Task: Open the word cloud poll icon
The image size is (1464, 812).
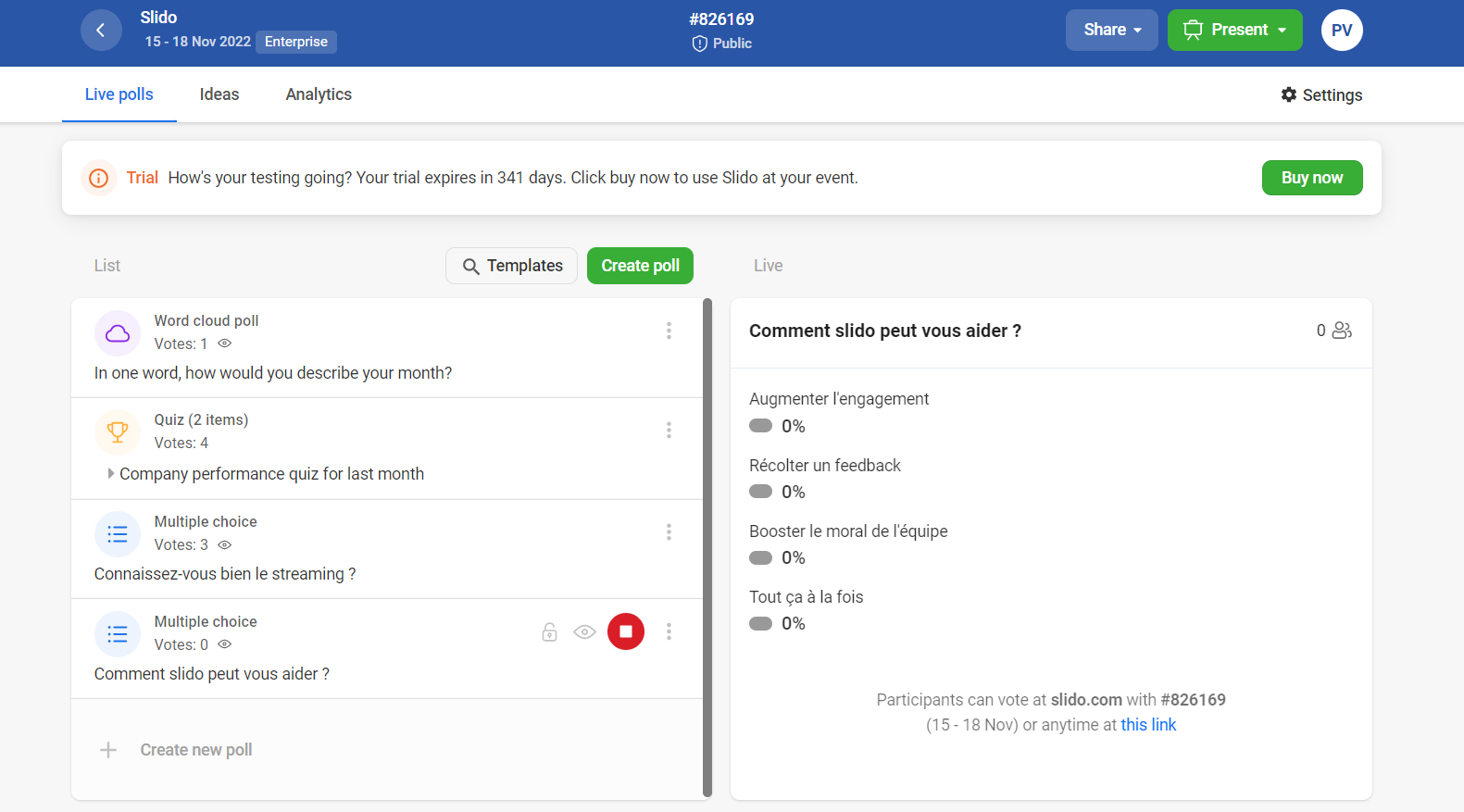Action: pyautogui.click(x=118, y=333)
